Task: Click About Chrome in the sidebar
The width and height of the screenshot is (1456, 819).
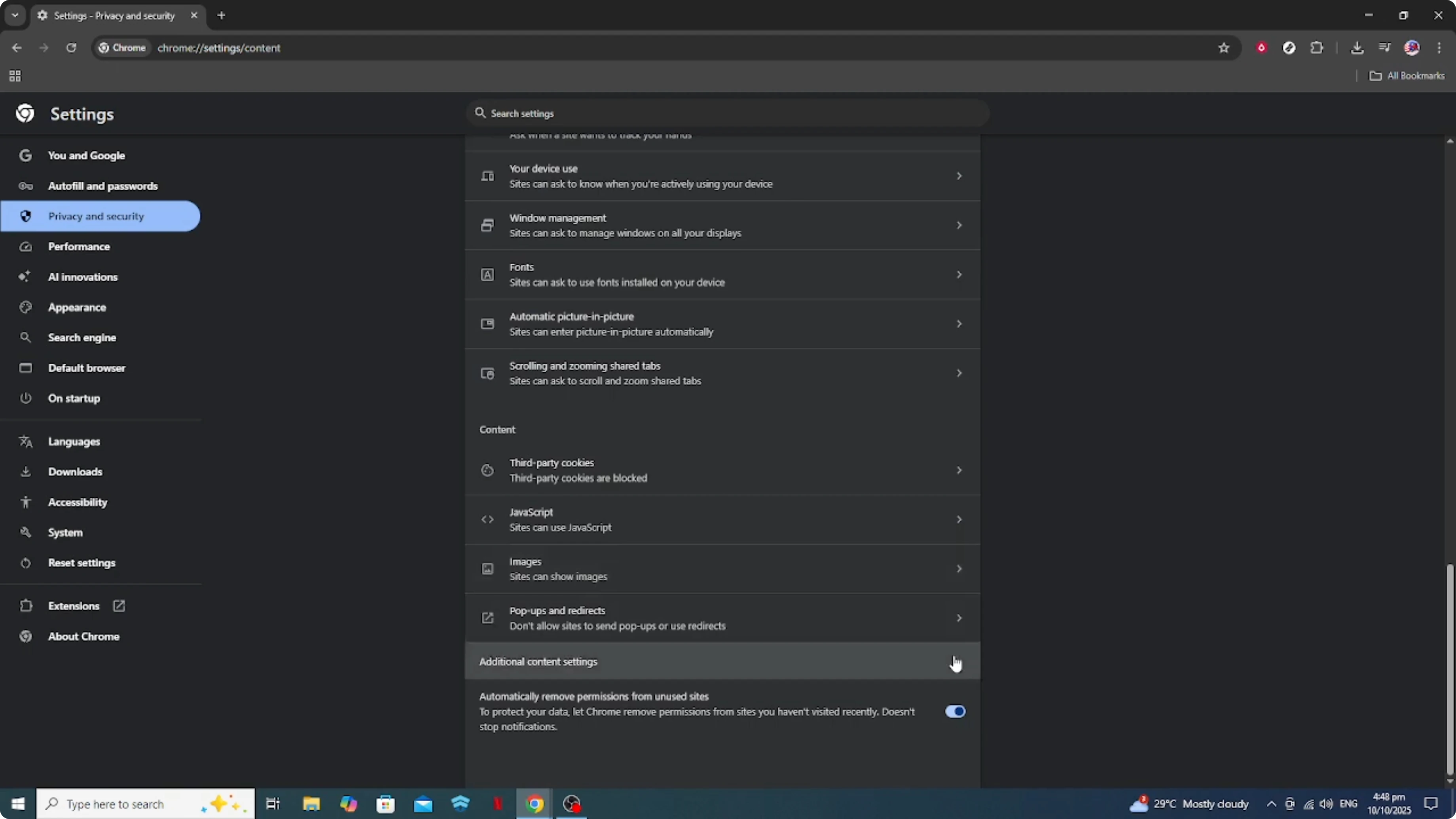Action: point(83,636)
